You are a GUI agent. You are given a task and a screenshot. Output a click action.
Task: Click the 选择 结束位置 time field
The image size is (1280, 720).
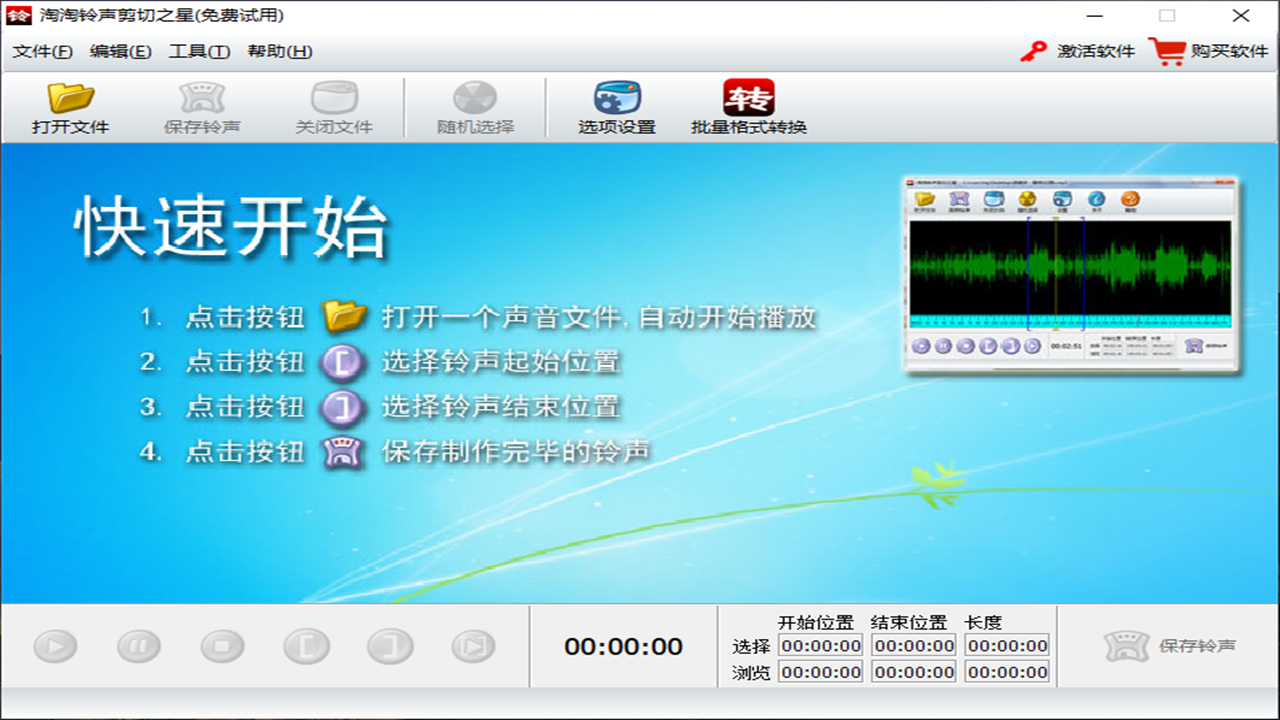(915, 646)
